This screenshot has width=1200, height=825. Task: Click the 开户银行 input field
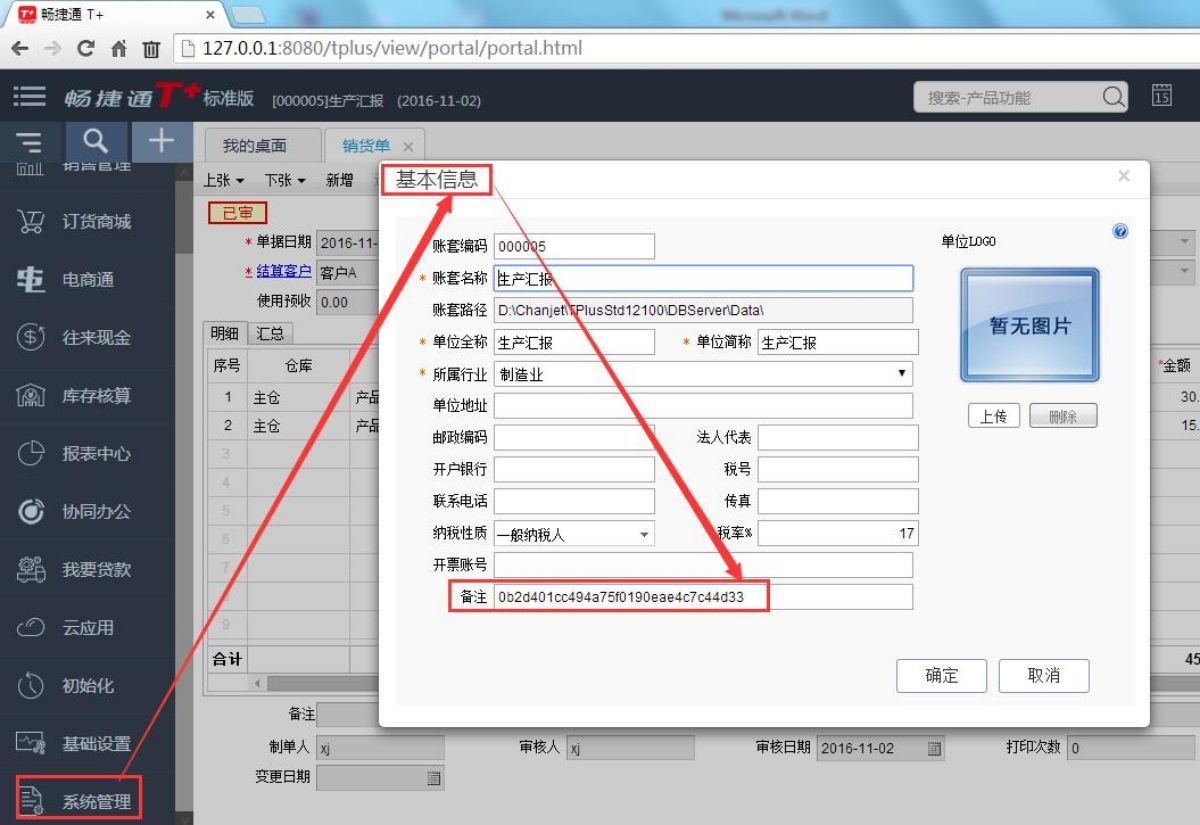point(575,470)
